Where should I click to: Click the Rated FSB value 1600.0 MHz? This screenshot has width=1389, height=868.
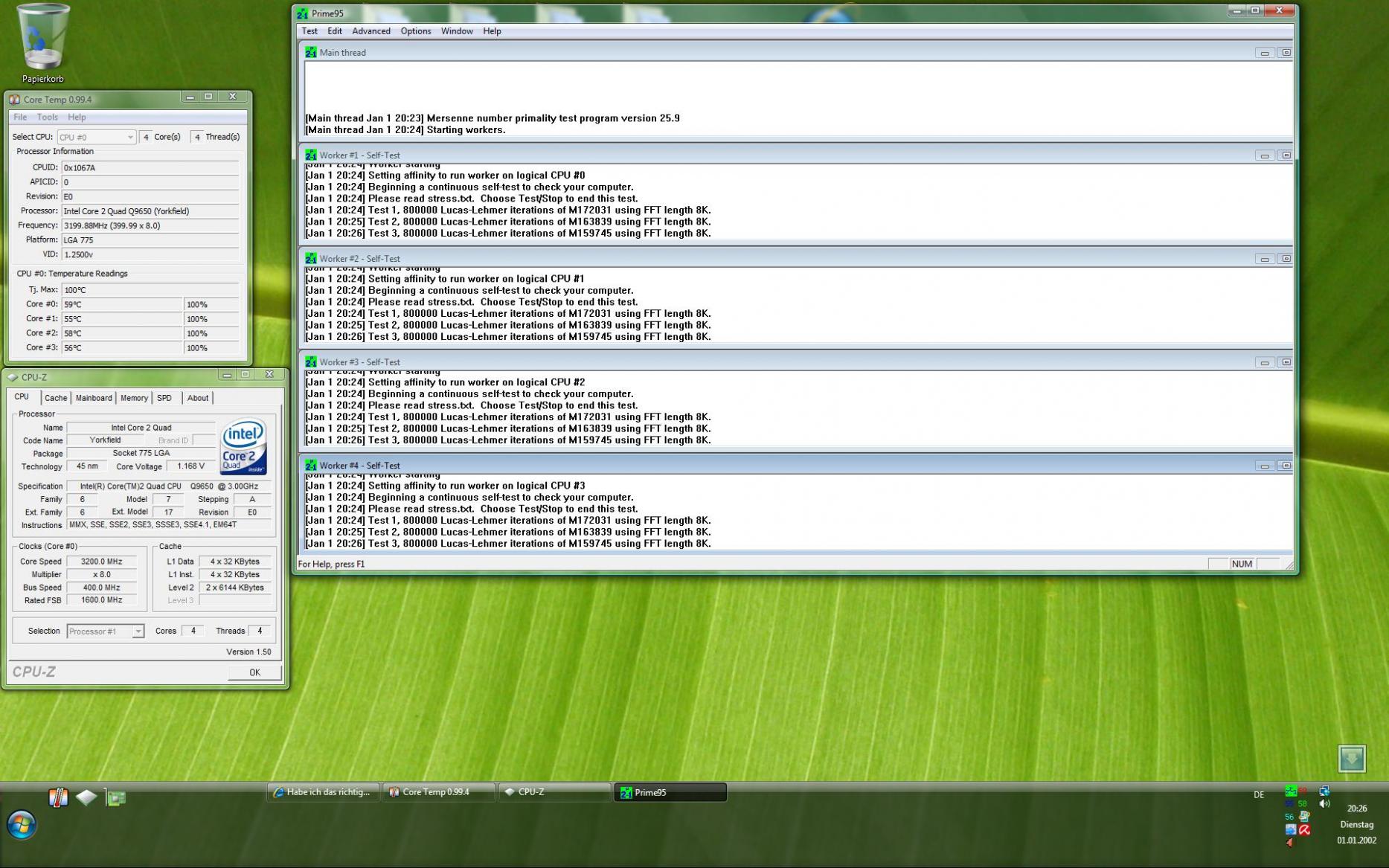click(x=102, y=599)
